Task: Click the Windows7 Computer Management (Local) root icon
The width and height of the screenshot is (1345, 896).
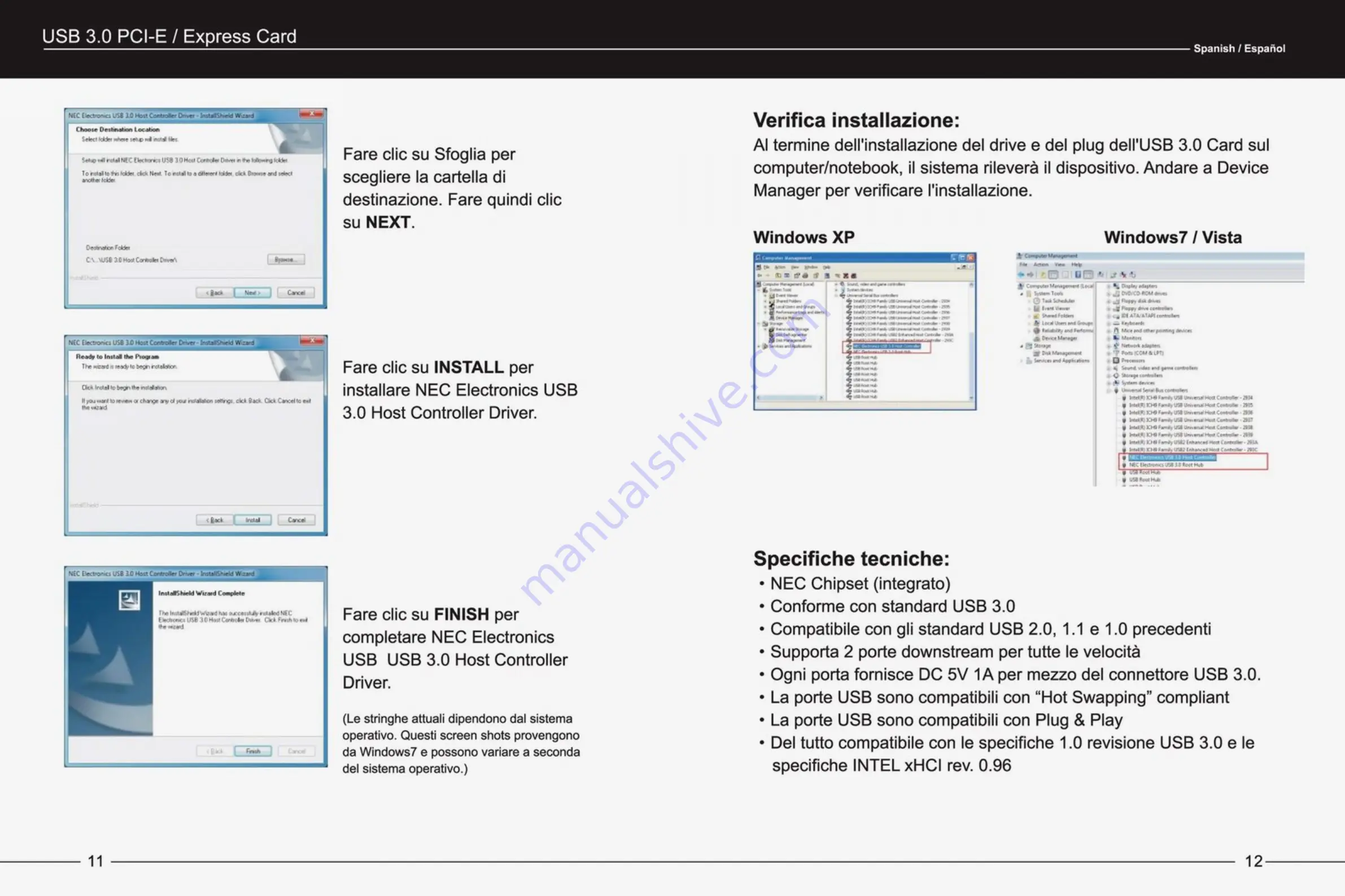Action: click(1020, 286)
